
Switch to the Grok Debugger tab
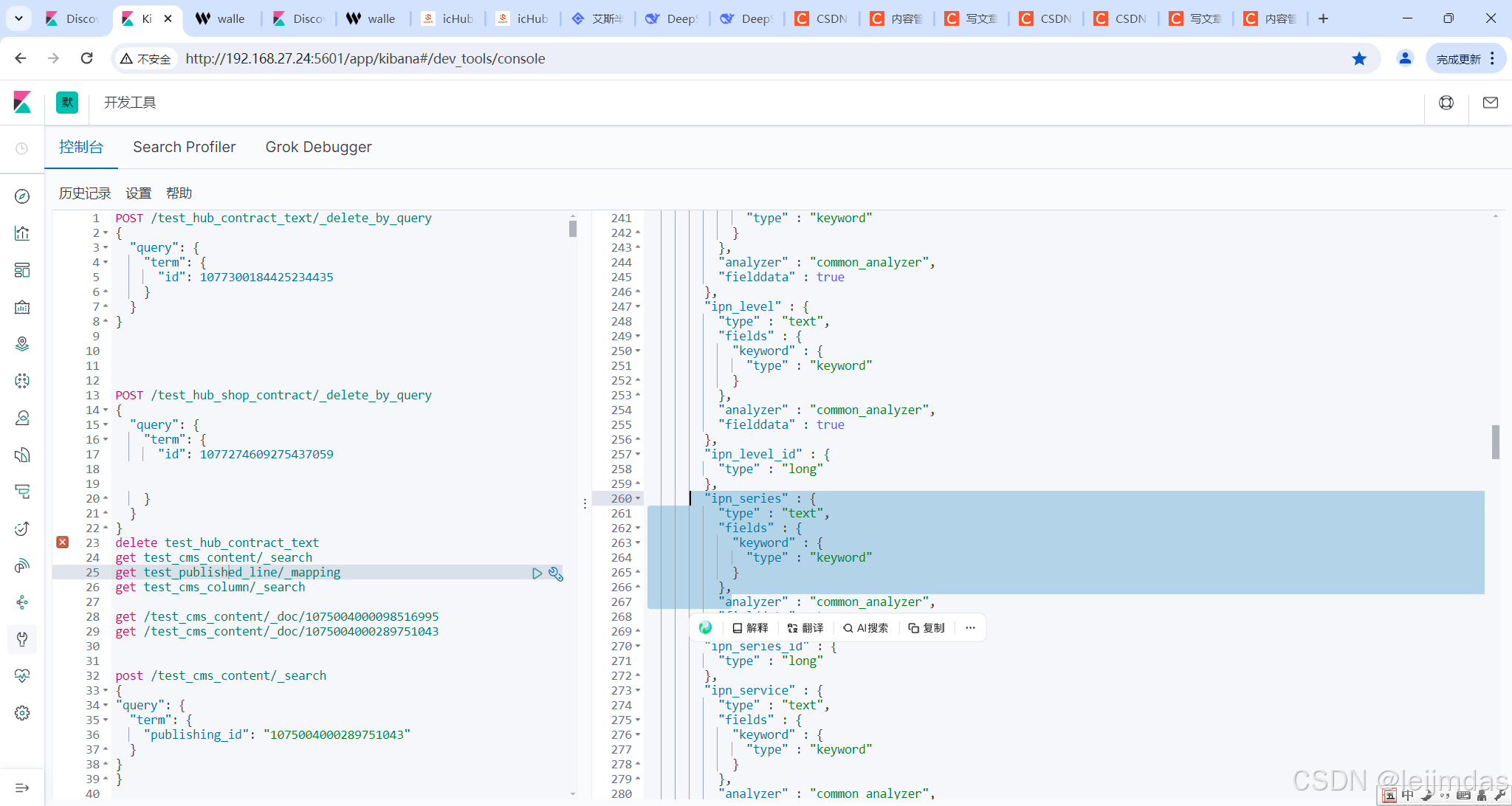(x=318, y=147)
